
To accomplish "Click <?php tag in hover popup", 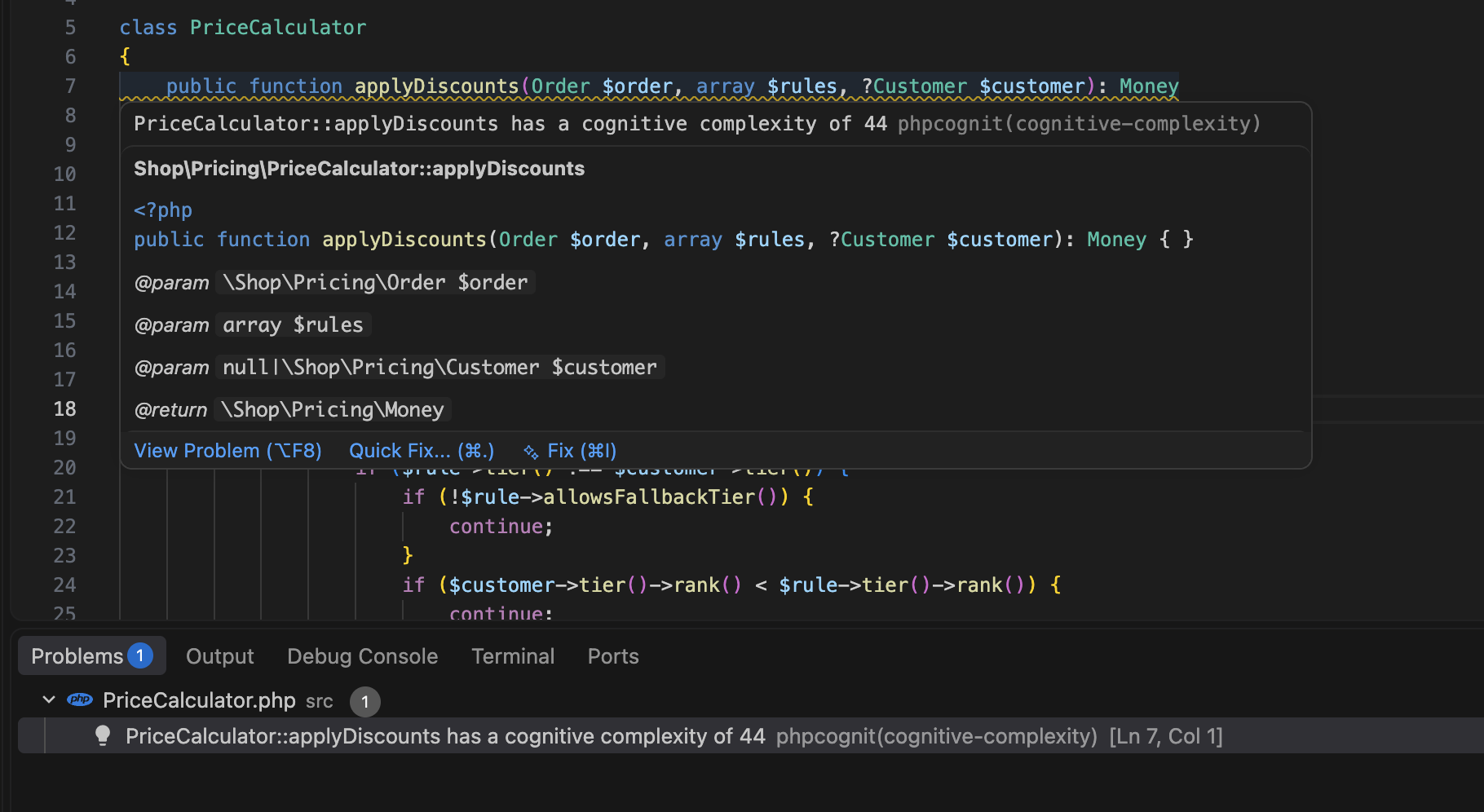I will click(x=163, y=210).
